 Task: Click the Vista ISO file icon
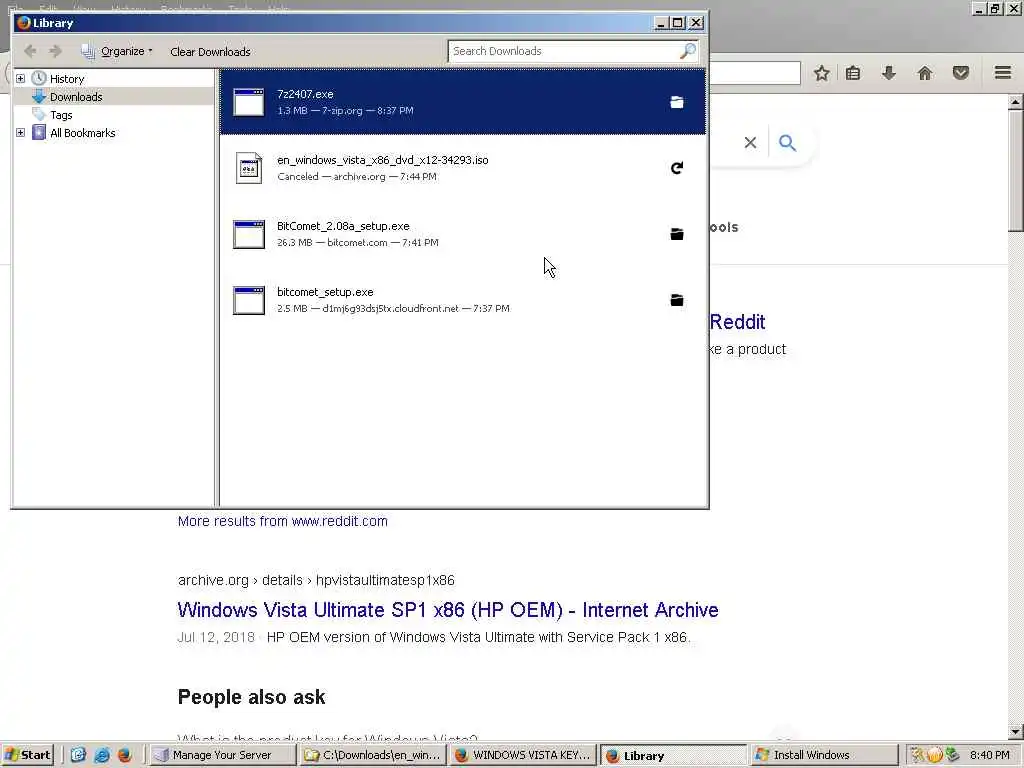click(249, 168)
